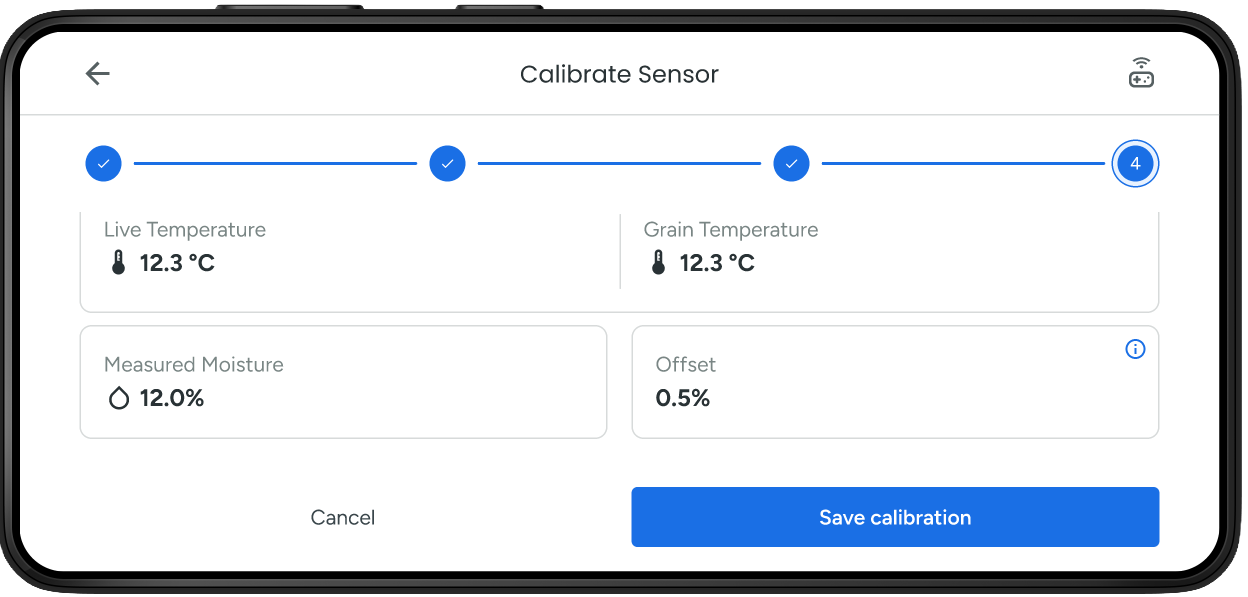Jump to the first completed step
The height and width of the screenshot is (597, 1248).
point(103,163)
